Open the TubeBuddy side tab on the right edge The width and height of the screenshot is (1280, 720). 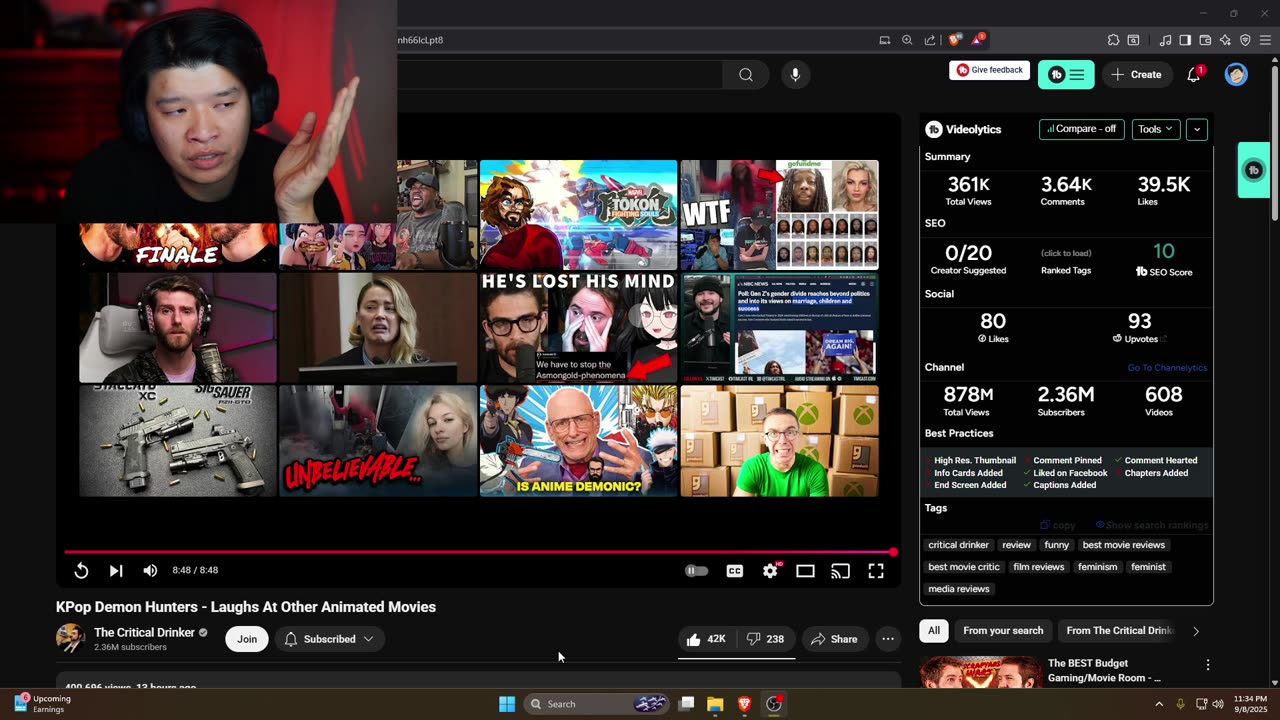[1254, 170]
